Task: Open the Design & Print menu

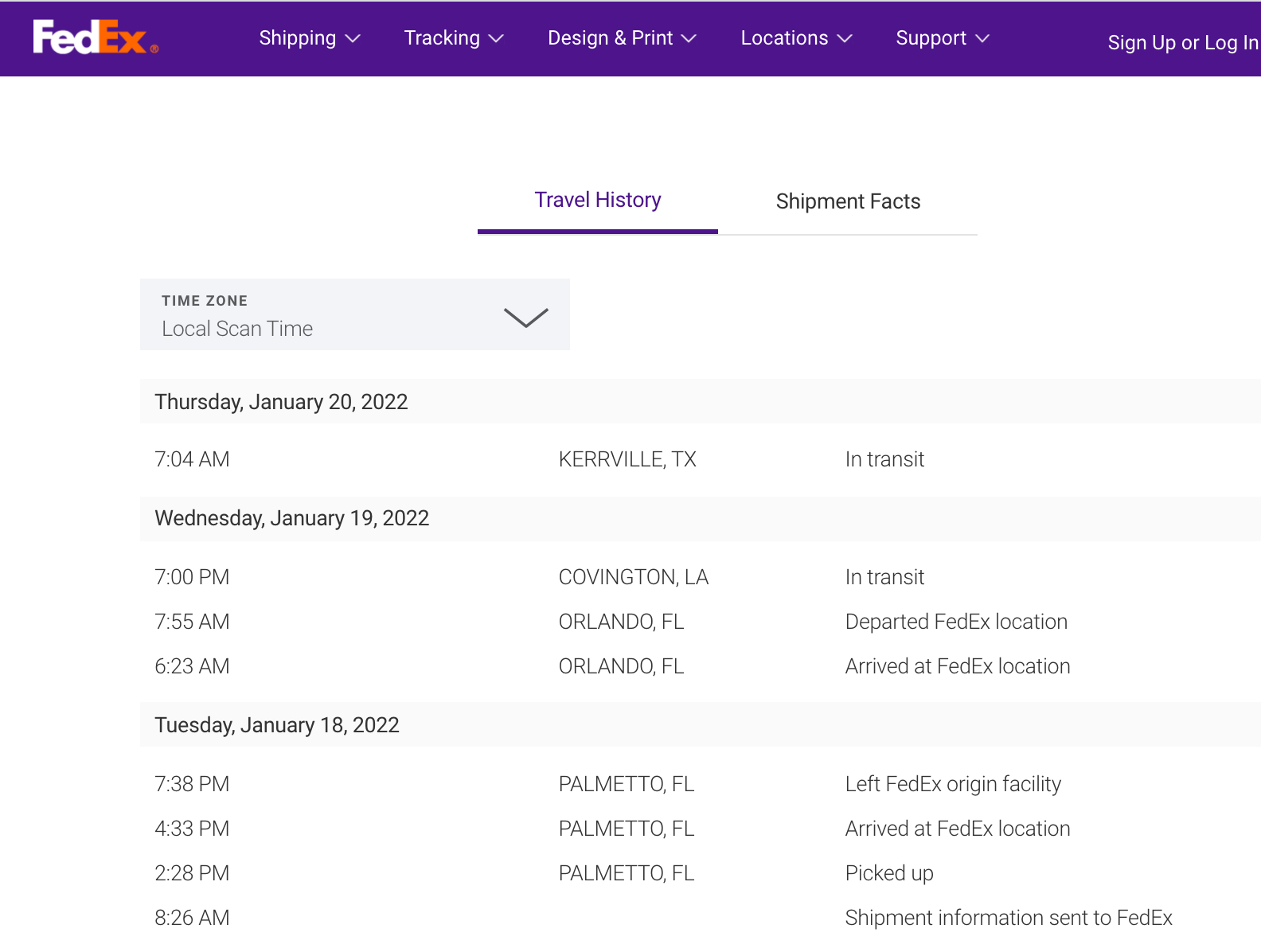Action: click(623, 38)
